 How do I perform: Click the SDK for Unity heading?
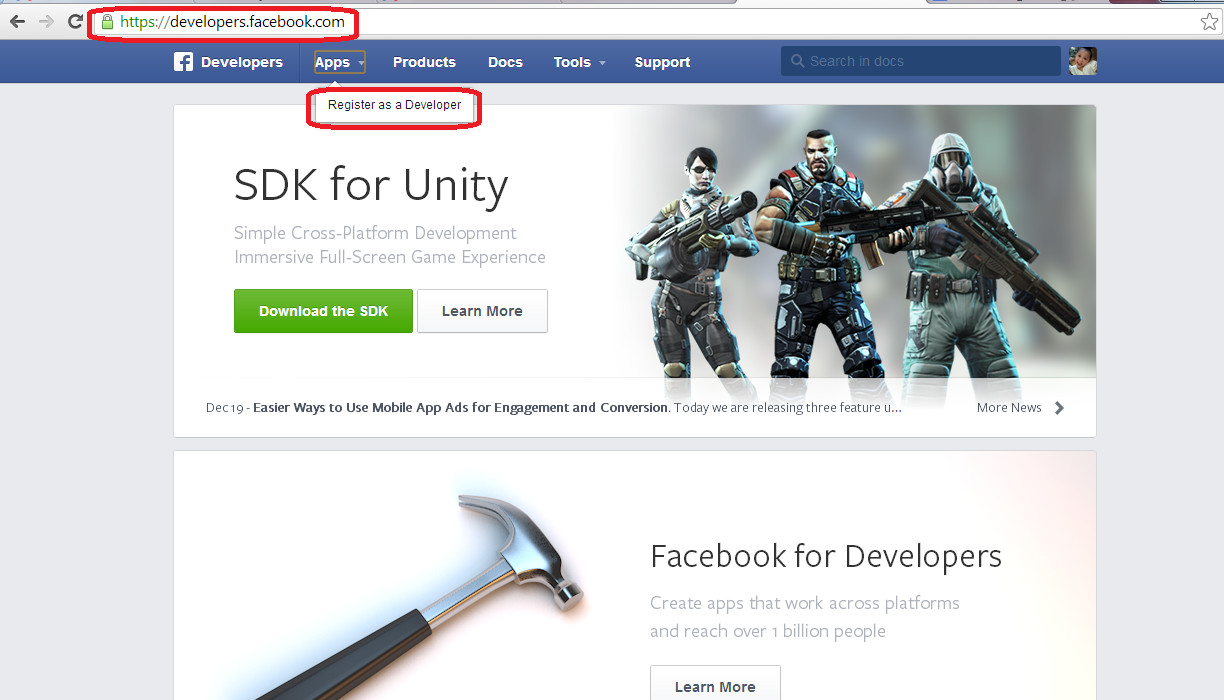tap(371, 186)
